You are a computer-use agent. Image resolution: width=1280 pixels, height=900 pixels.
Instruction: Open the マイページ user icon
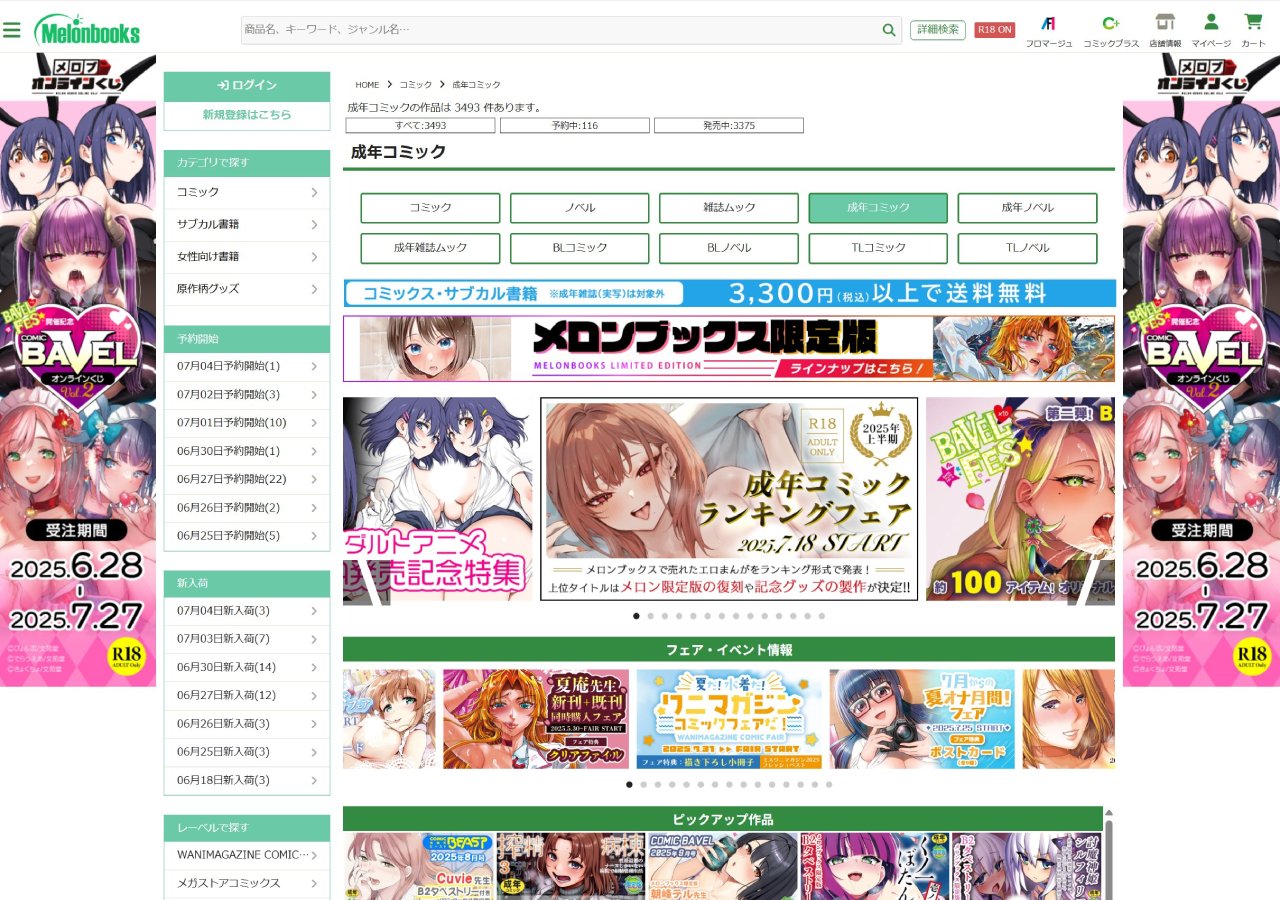[x=1211, y=23]
